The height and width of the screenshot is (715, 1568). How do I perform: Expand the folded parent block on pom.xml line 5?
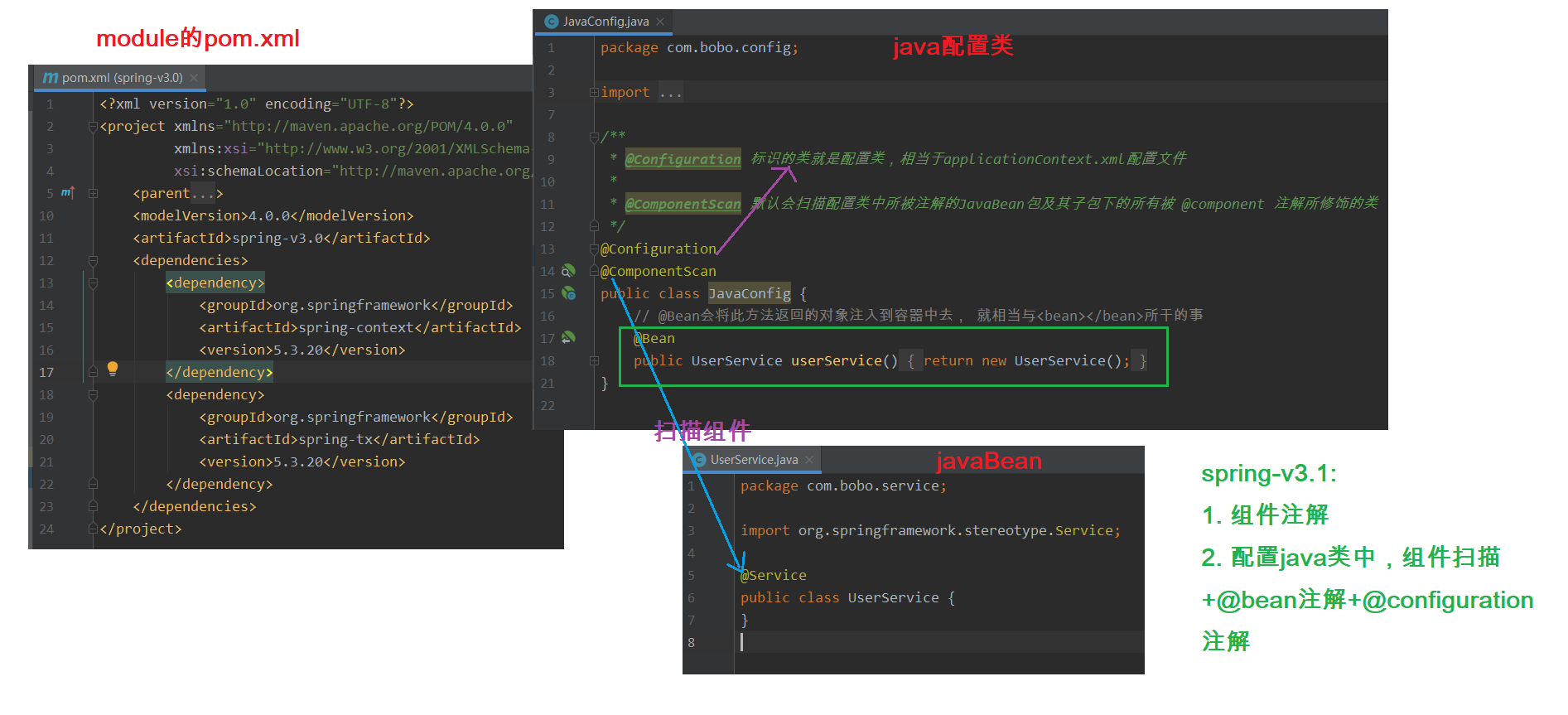(x=94, y=193)
